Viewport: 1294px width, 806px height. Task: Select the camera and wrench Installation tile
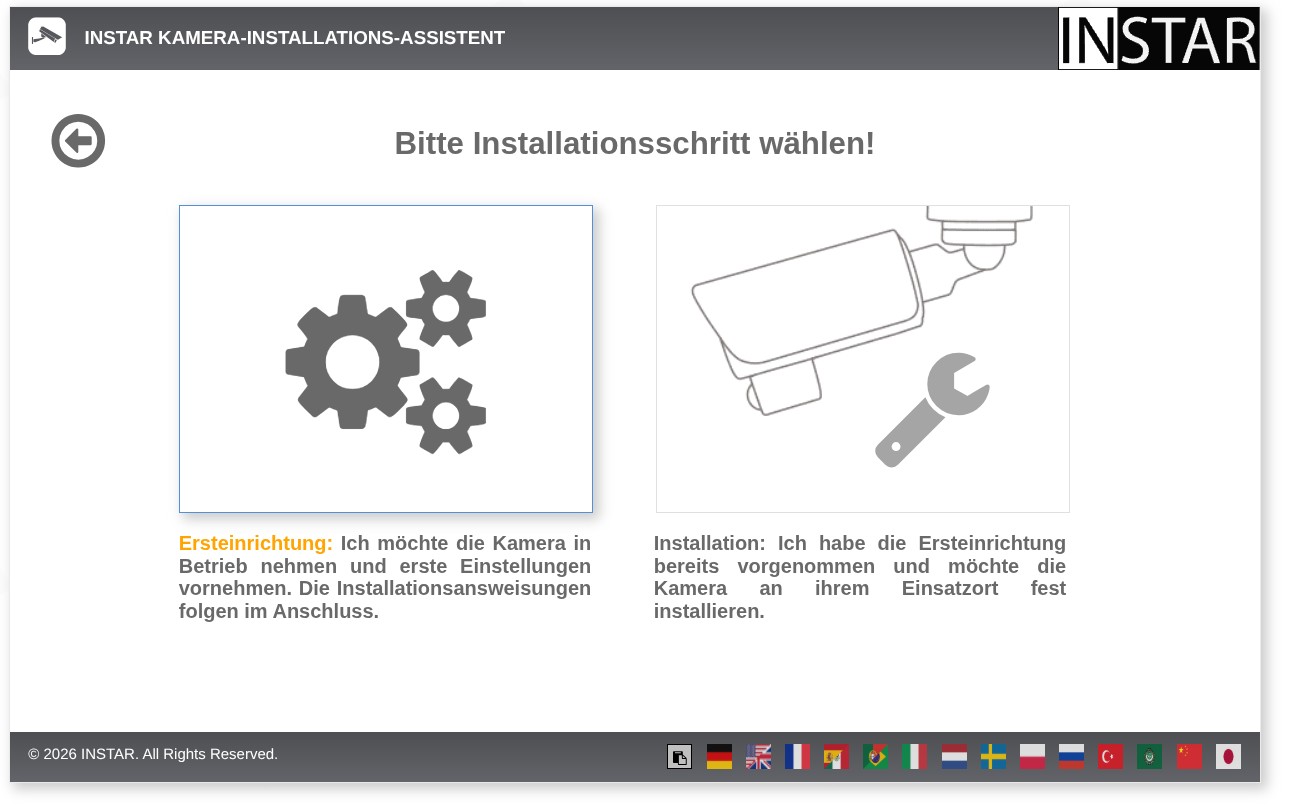[863, 359]
